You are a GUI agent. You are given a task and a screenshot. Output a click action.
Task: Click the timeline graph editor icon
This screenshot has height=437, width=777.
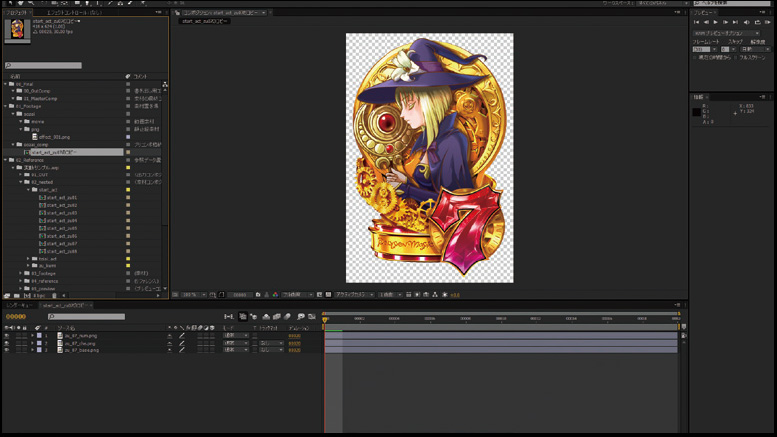312,316
